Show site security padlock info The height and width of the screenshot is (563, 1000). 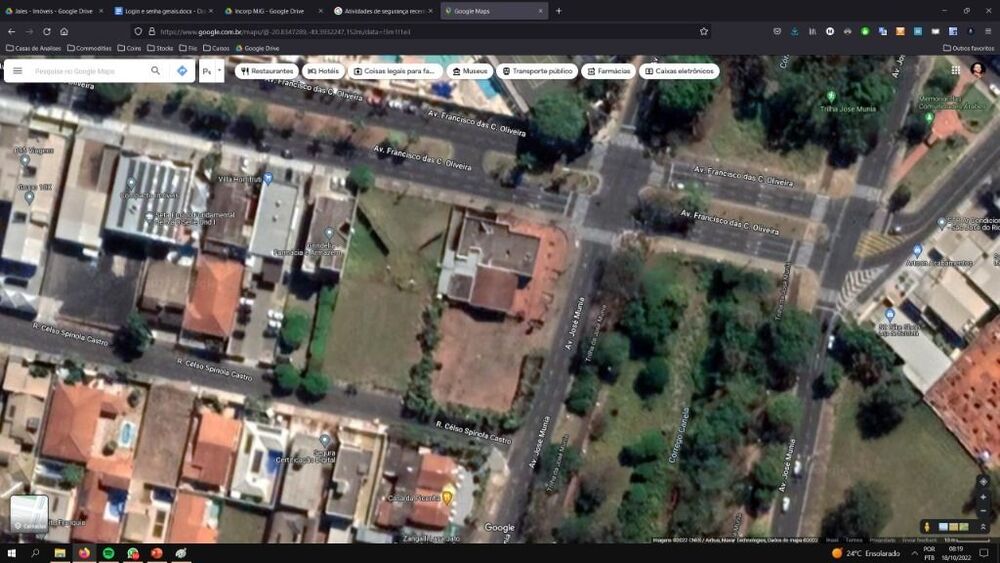(x=152, y=31)
